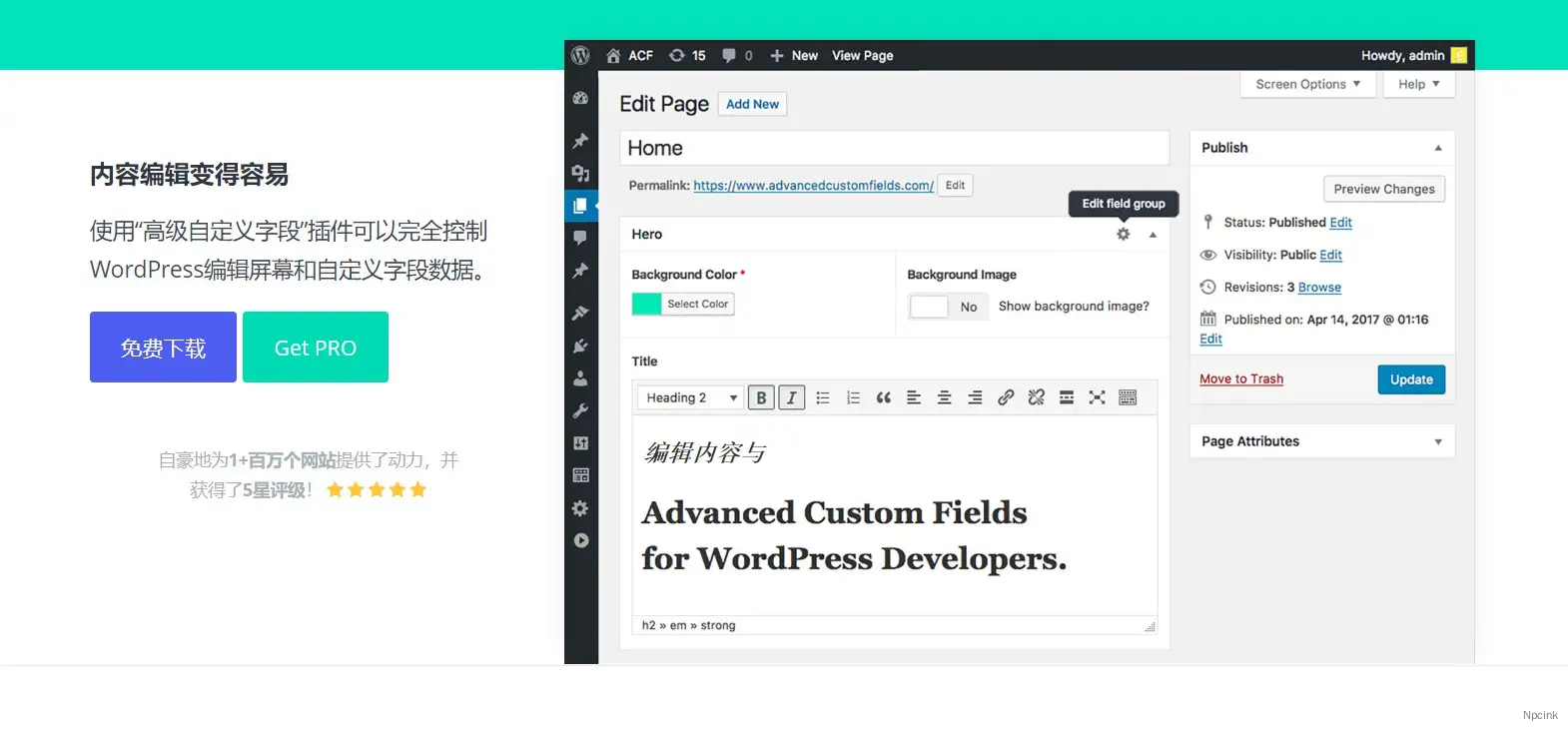Click Edit next to the permalink
The width and height of the screenshot is (1568, 731).
pos(956,186)
